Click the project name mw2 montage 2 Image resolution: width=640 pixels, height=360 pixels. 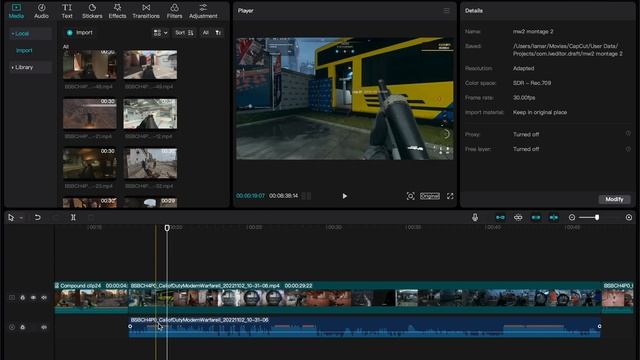point(533,31)
